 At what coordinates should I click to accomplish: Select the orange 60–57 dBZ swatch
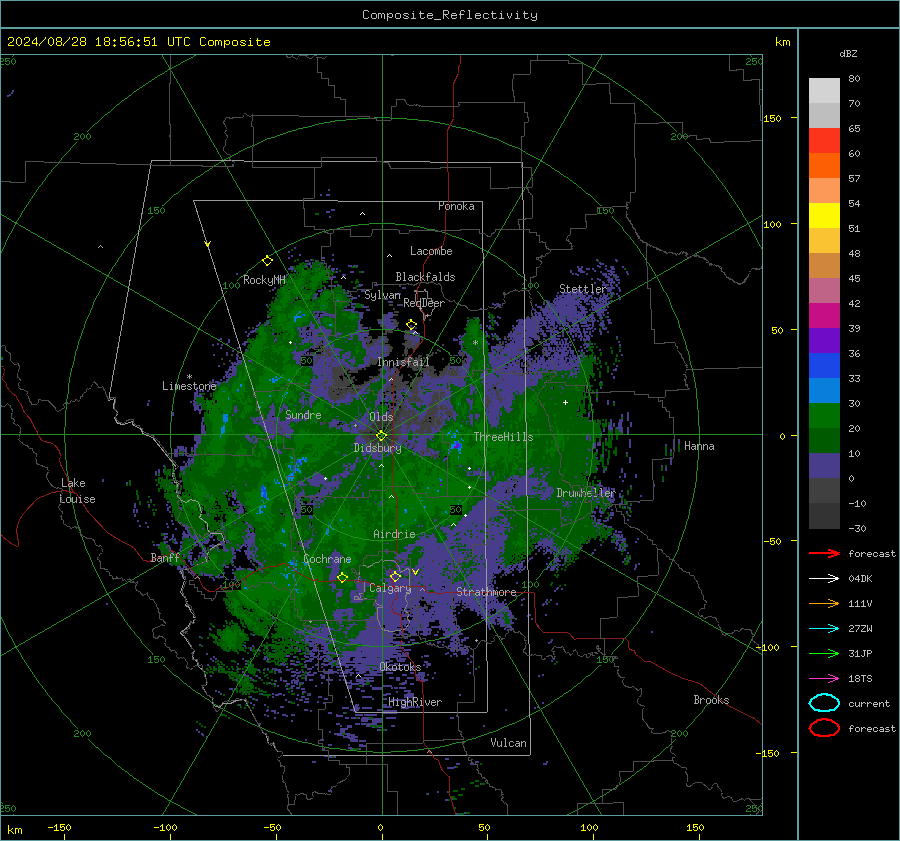pyautogui.click(x=824, y=166)
